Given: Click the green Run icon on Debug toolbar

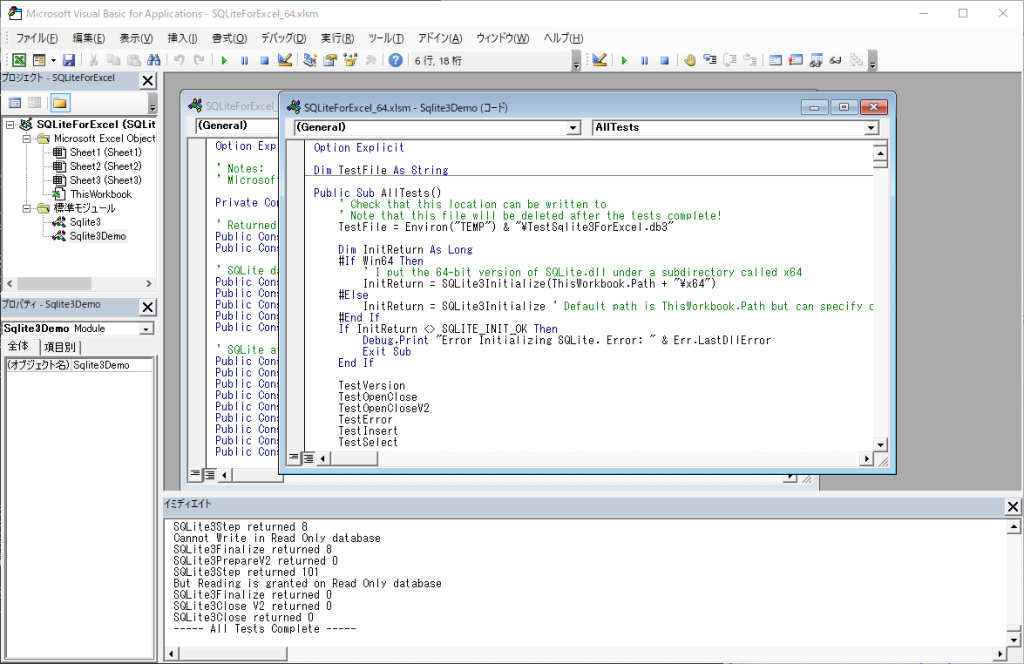Looking at the screenshot, I should 624,61.
